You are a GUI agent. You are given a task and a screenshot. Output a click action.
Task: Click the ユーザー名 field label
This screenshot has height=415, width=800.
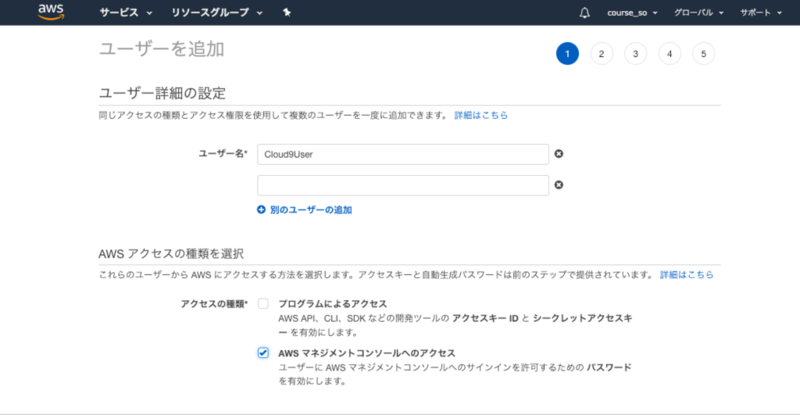[223, 153]
